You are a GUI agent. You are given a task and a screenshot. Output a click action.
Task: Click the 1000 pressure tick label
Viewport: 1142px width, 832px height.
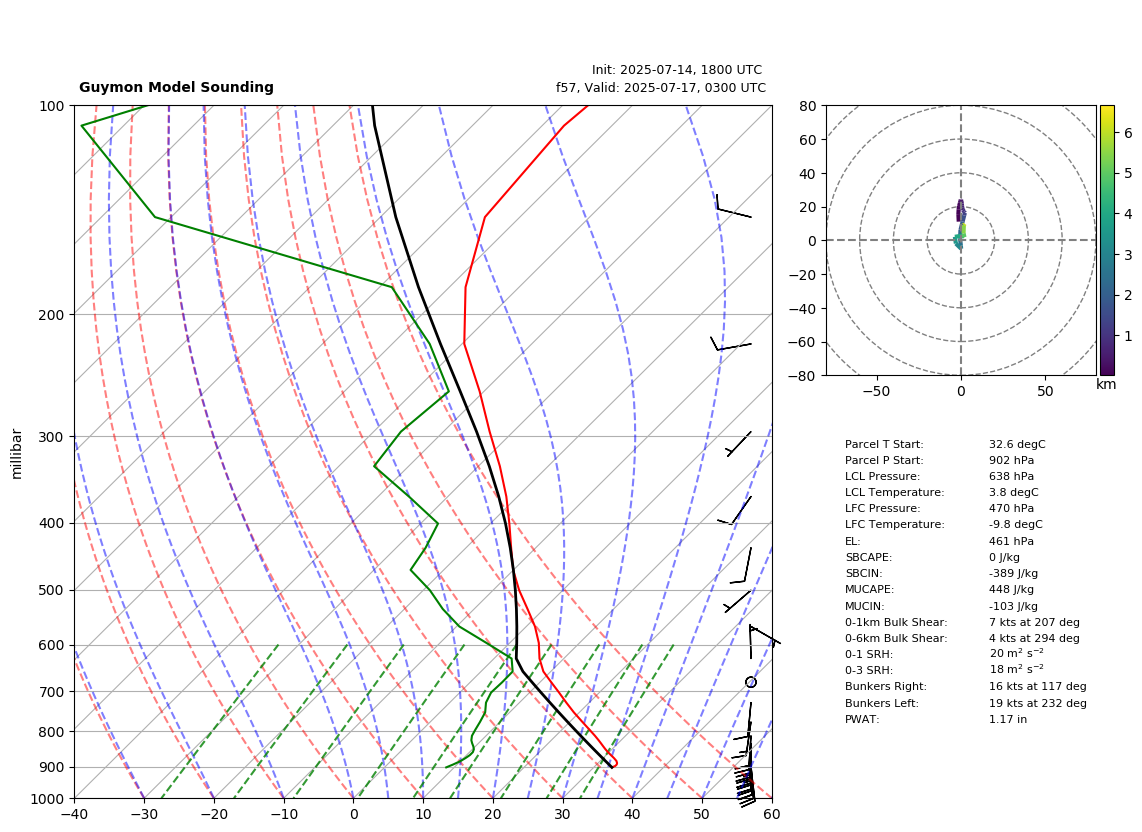[48, 799]
